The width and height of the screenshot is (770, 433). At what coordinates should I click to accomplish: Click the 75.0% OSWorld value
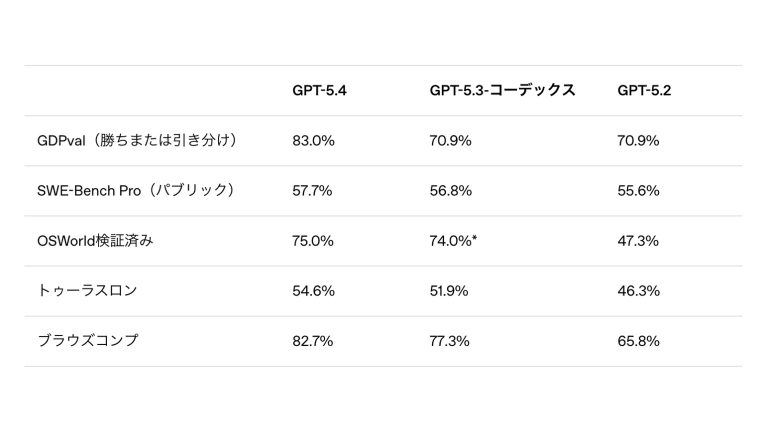click(313, 240)
